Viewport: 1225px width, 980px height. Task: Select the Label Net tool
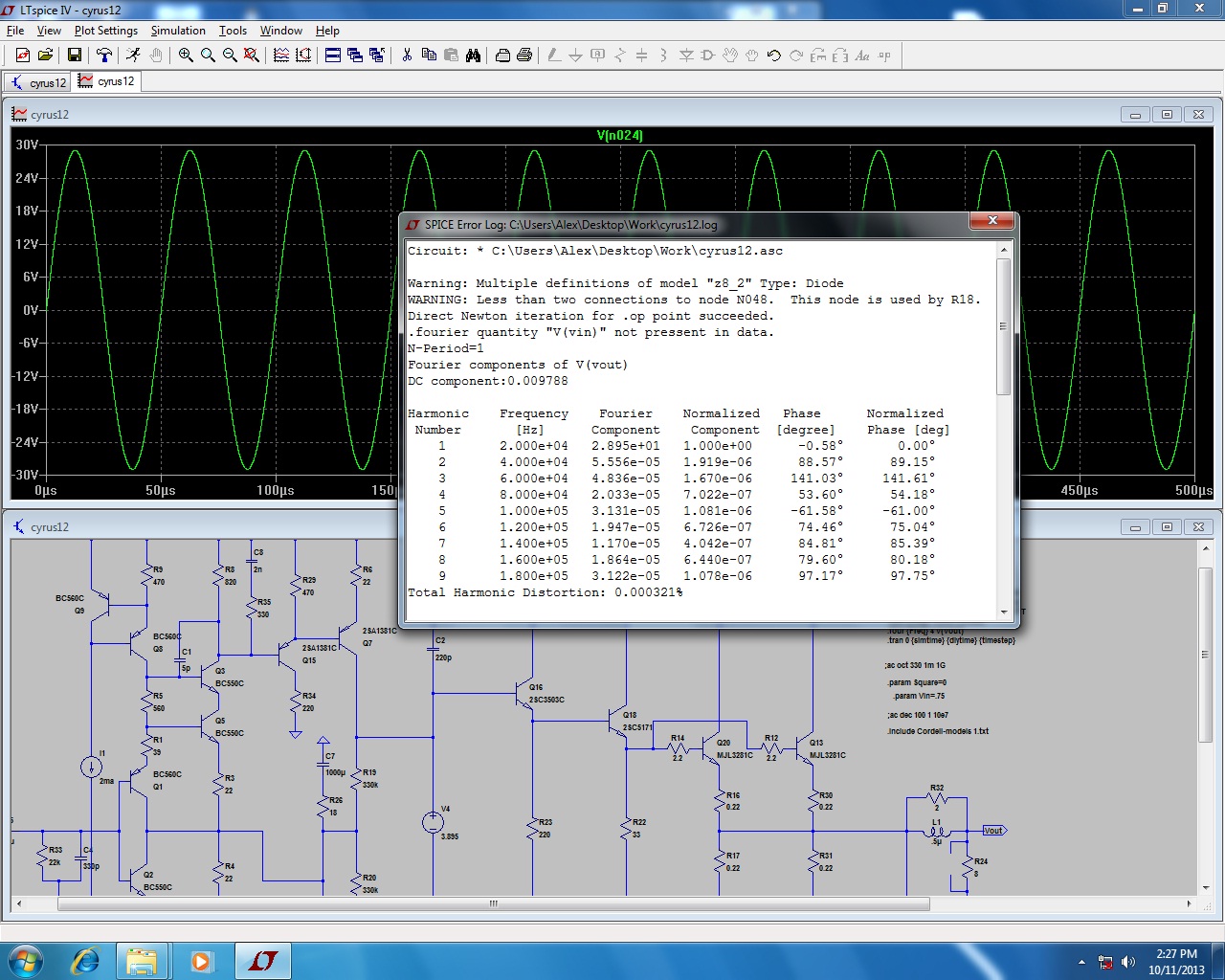pos(597,56)
